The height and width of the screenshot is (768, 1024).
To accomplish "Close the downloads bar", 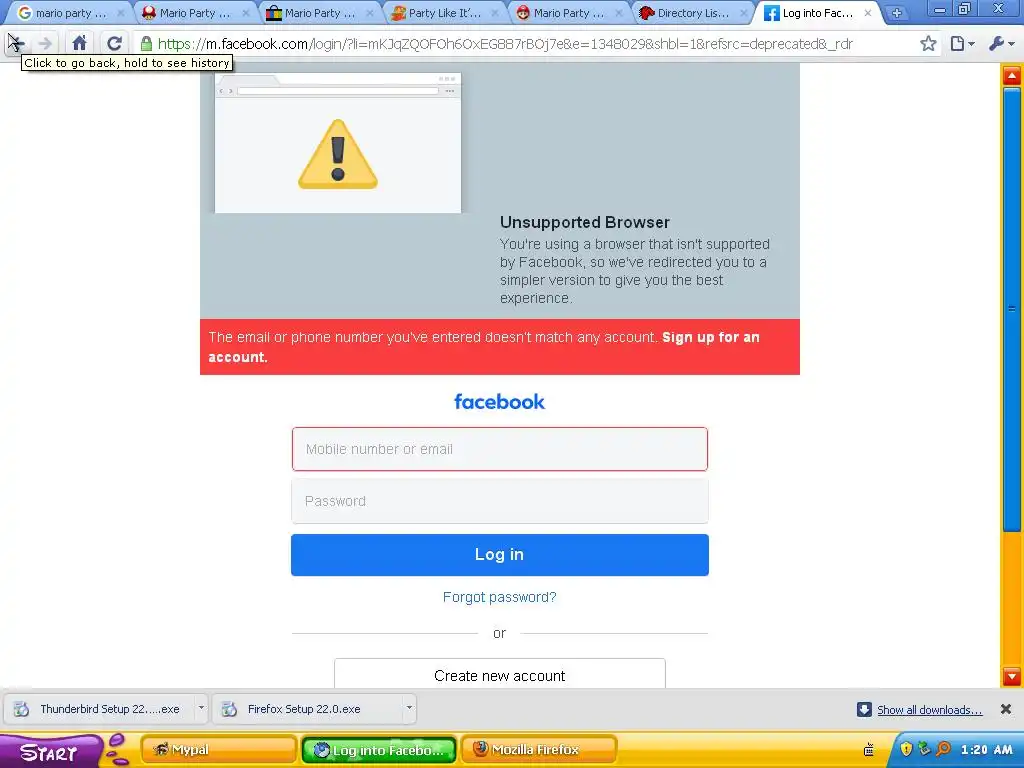I will tap(1006, 709).
